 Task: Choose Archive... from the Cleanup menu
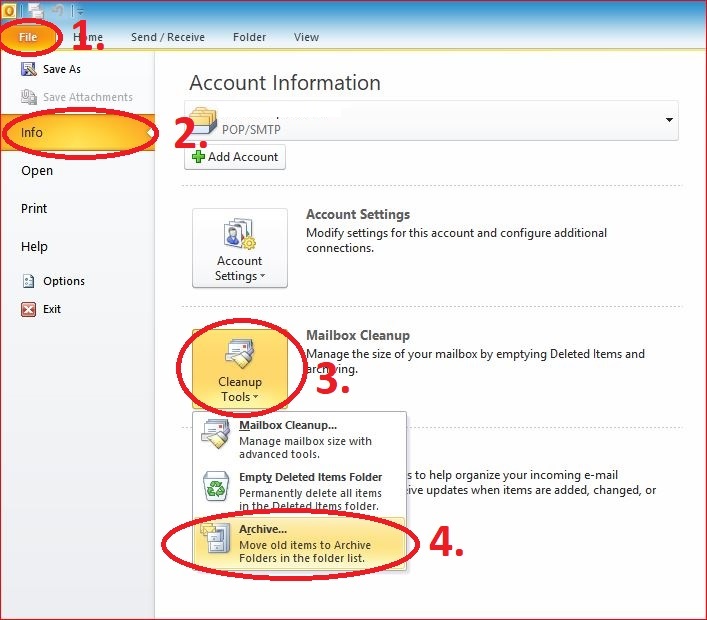[299, 543]
